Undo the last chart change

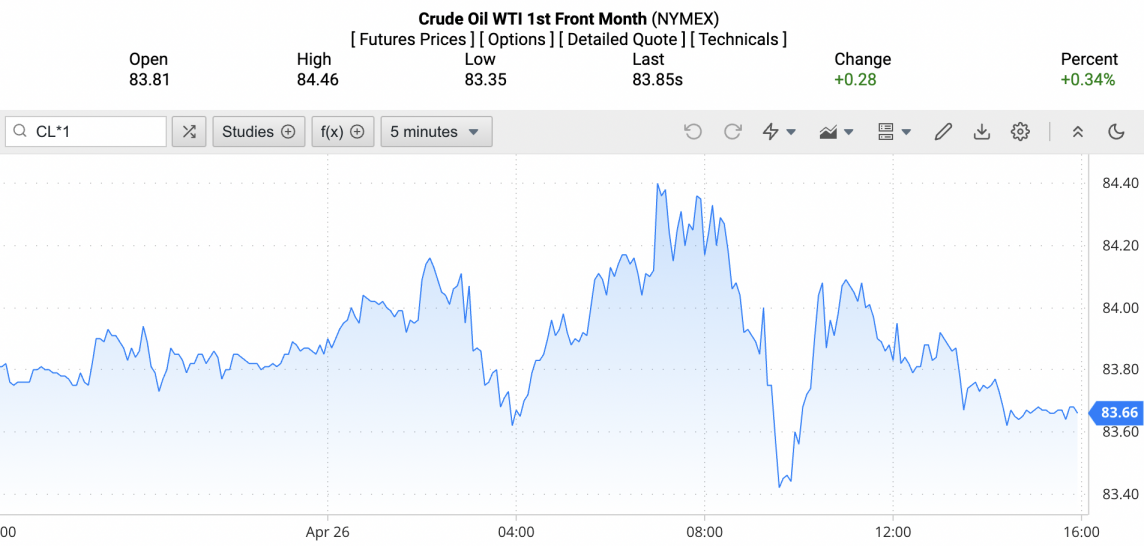693,132
